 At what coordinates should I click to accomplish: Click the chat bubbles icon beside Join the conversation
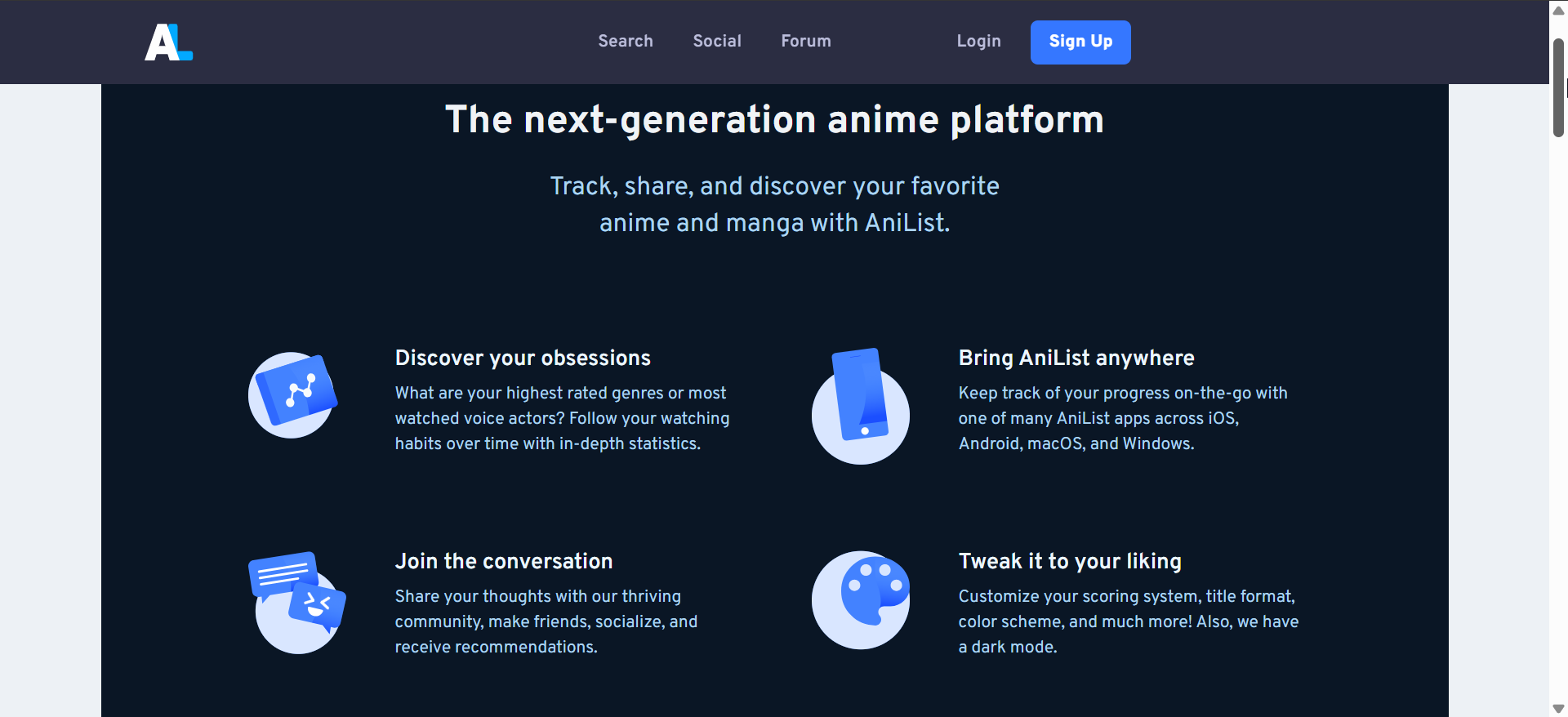click(297, 603)
